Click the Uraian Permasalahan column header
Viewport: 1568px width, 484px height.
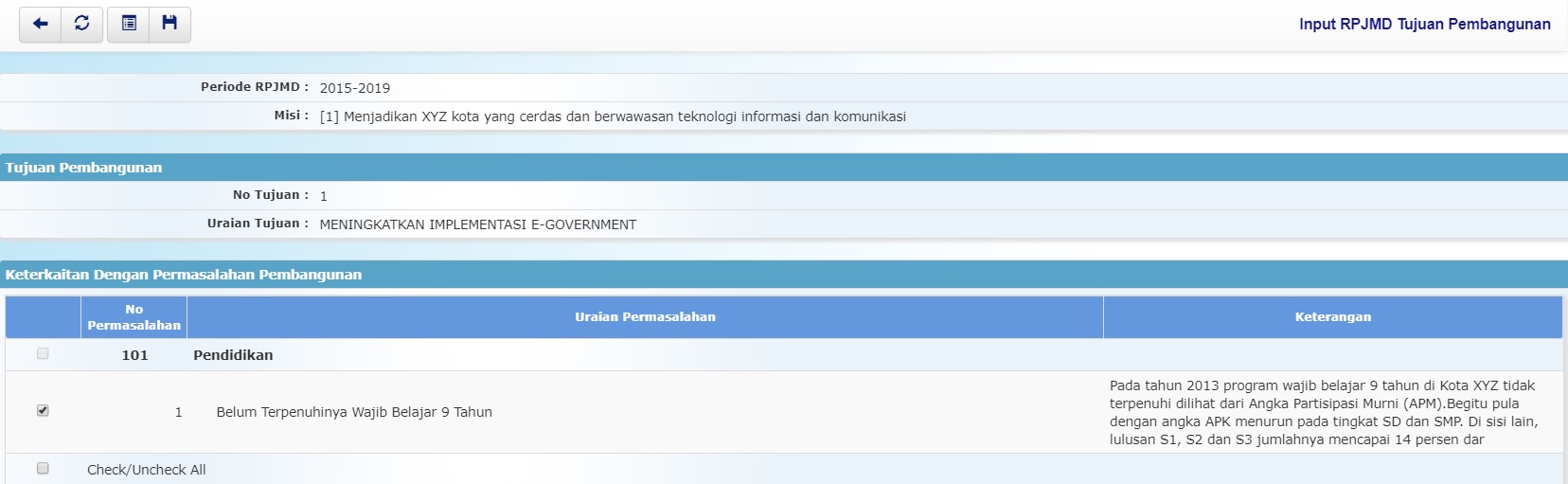(x=645, y=317)
